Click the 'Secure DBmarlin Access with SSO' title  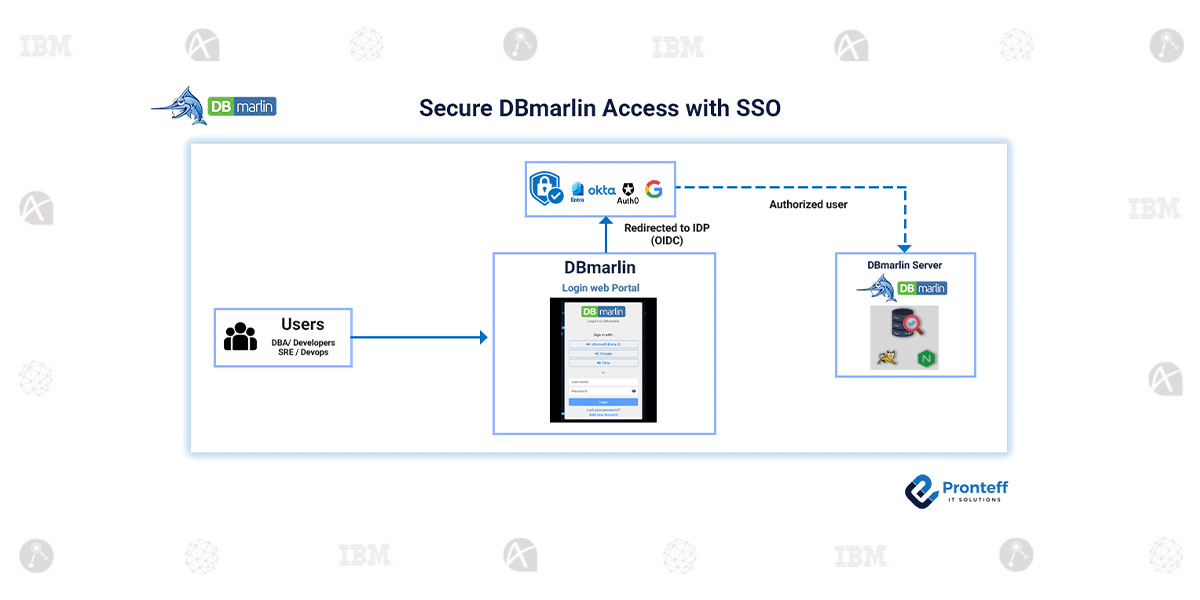tap(600, 108)
